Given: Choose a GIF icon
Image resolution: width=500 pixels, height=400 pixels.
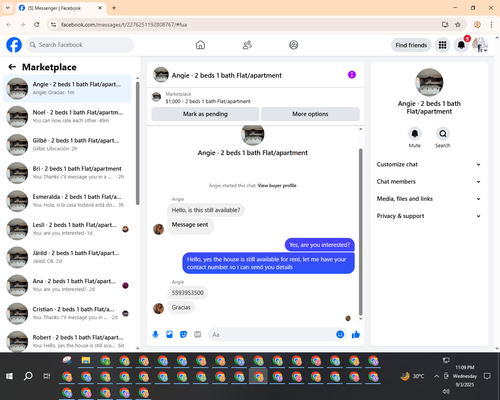Looking at the screenshot, I should [198, 334].
